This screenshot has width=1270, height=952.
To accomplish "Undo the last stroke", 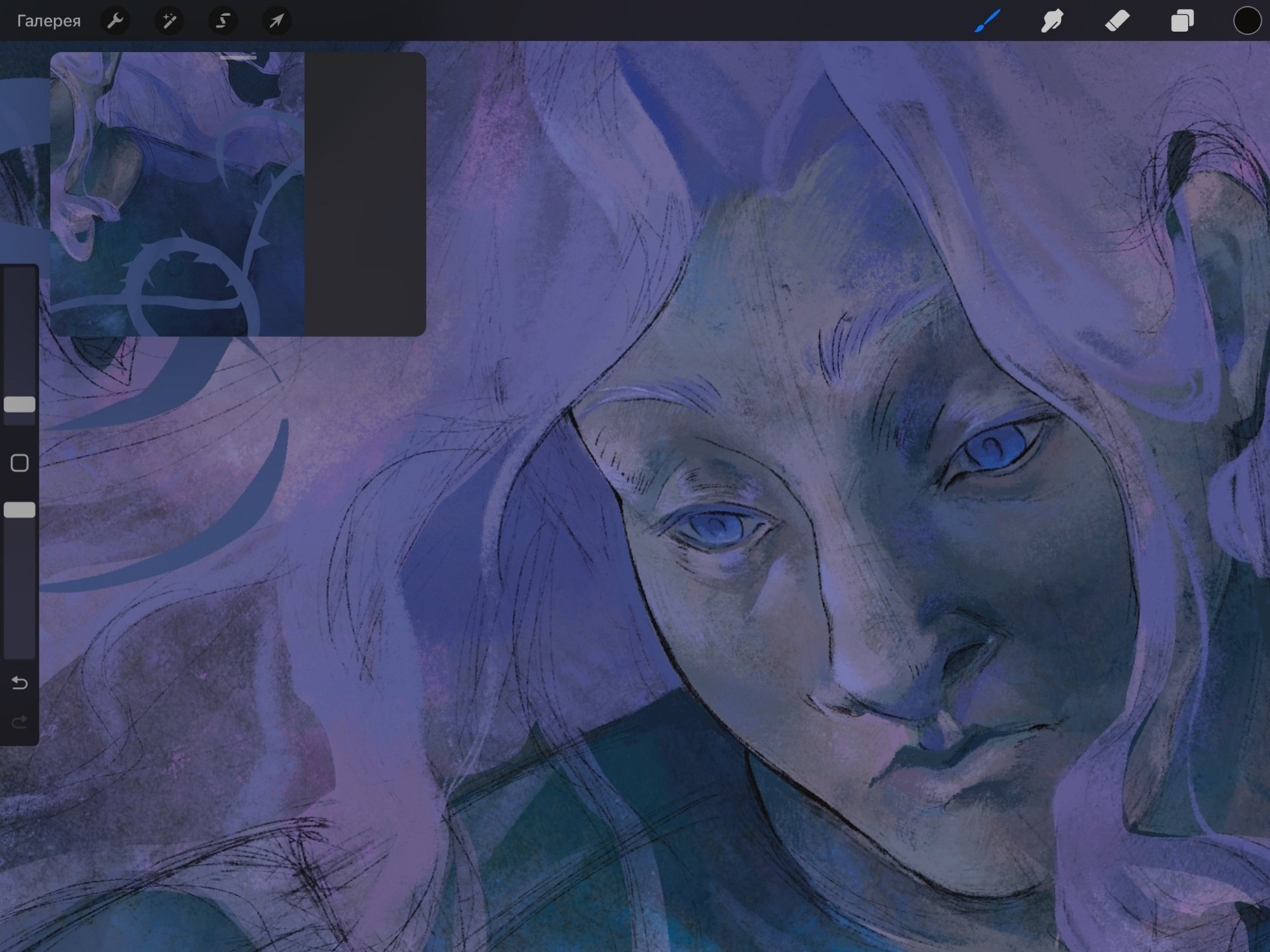I will click(x=20, y=683).
